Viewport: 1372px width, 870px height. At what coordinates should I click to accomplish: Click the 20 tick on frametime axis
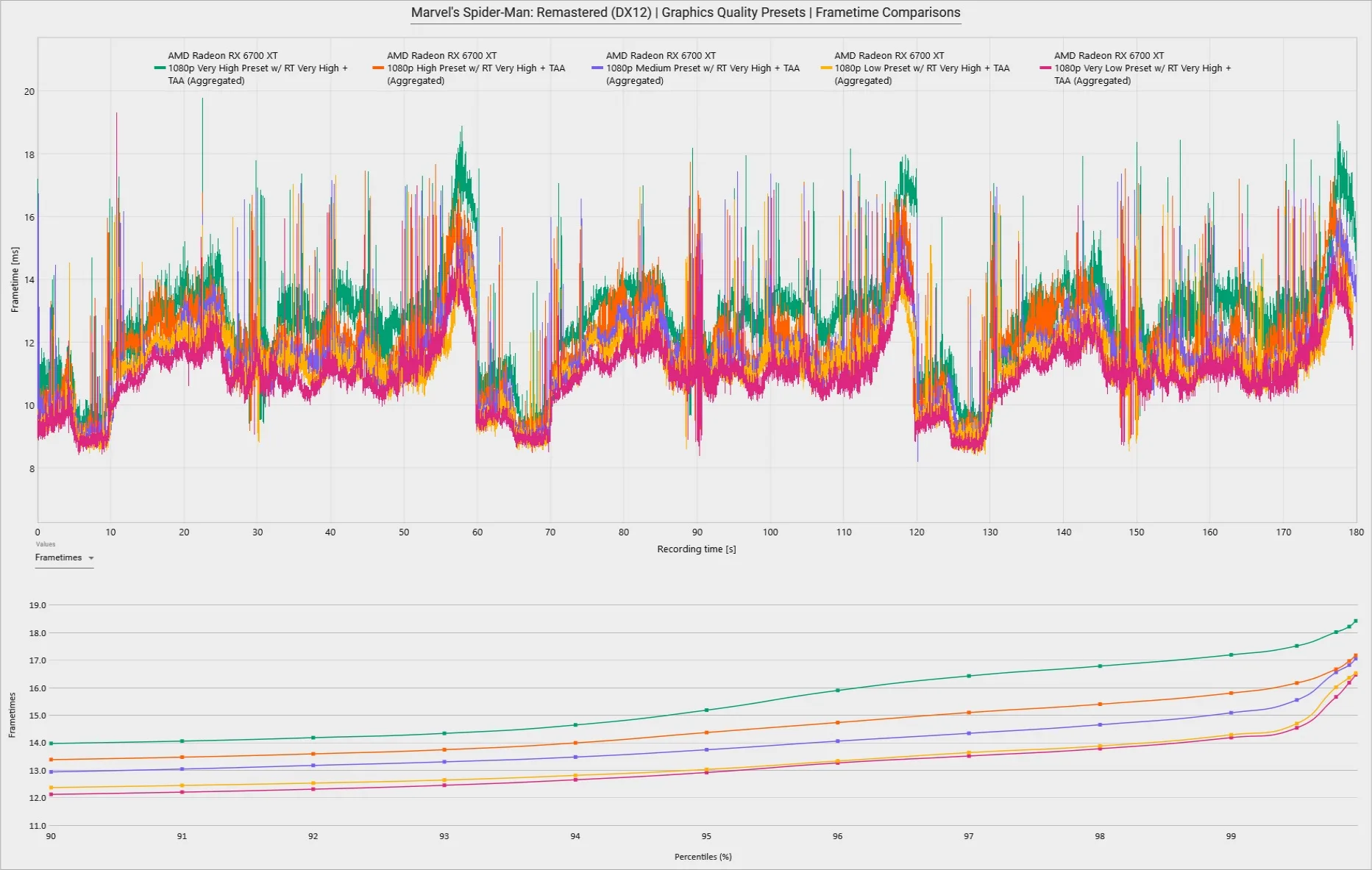click(x=29, y=92)
